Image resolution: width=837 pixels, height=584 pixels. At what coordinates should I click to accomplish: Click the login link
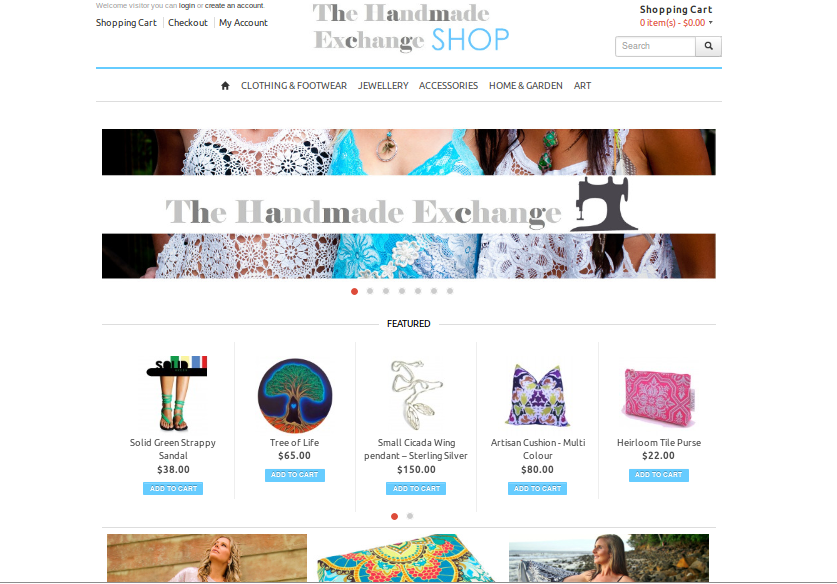coord(187,6)
